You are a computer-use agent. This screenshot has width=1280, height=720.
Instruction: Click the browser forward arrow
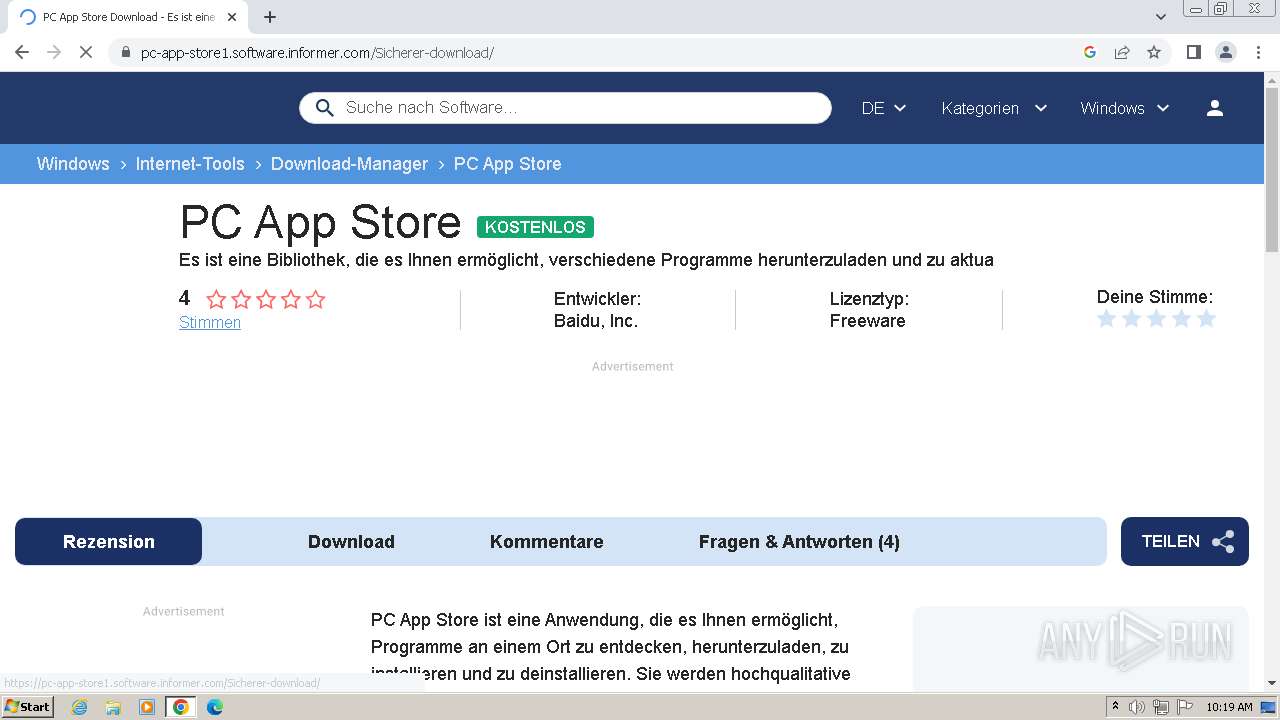click(54, 52)
